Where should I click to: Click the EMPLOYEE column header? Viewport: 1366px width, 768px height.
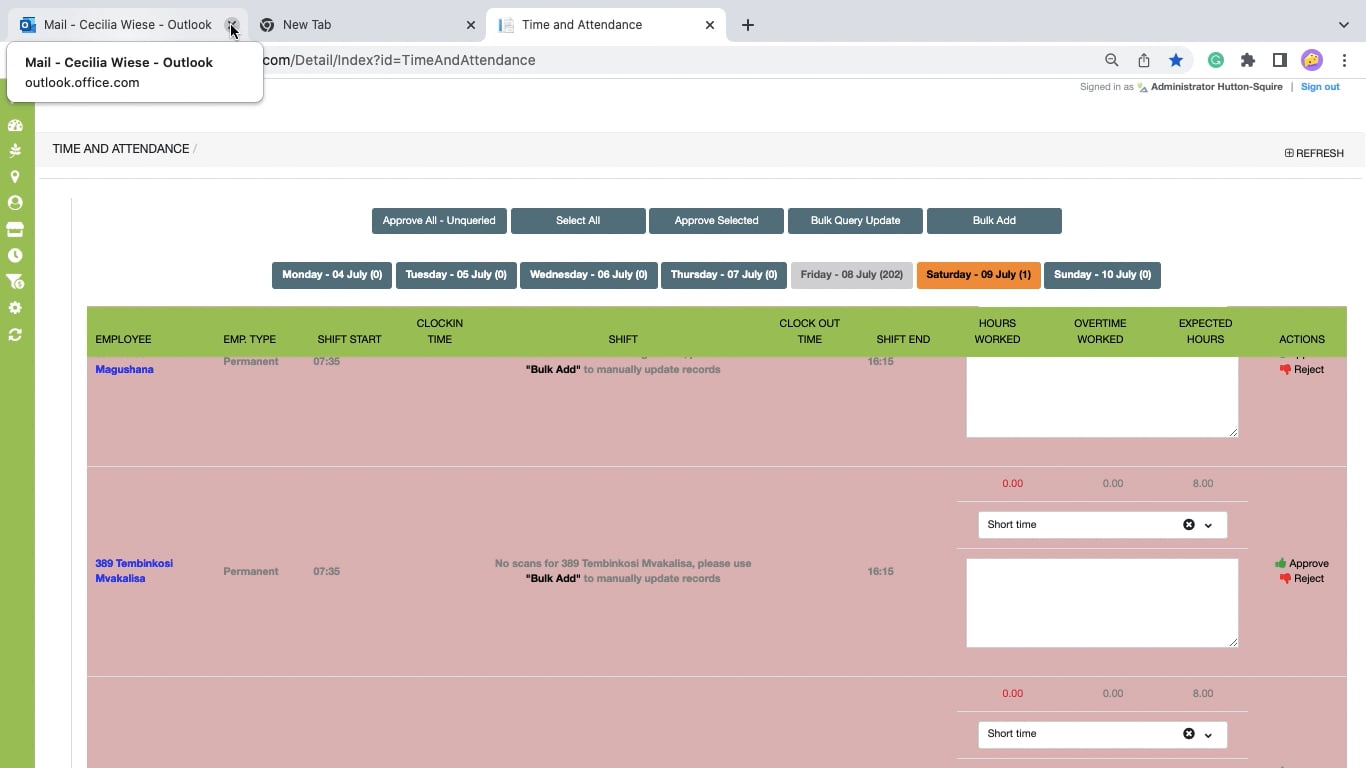[123, 340]
